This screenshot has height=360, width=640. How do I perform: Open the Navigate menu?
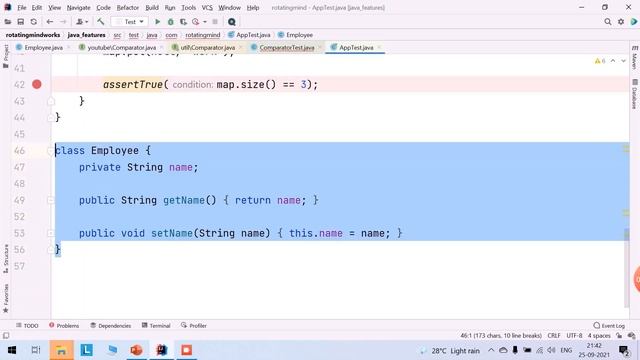point(78,7)
